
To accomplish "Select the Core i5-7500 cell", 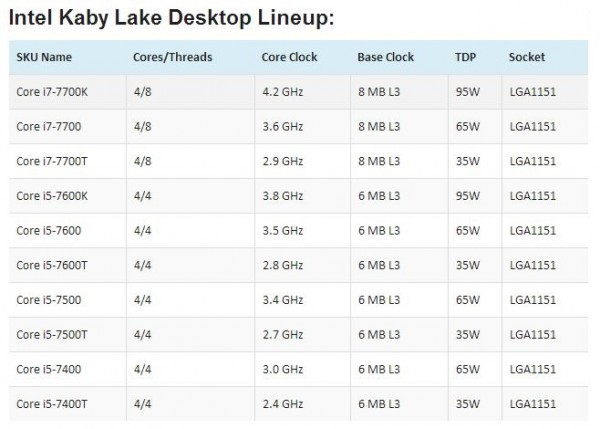I will pyautogui.click(x=47, y=298).
